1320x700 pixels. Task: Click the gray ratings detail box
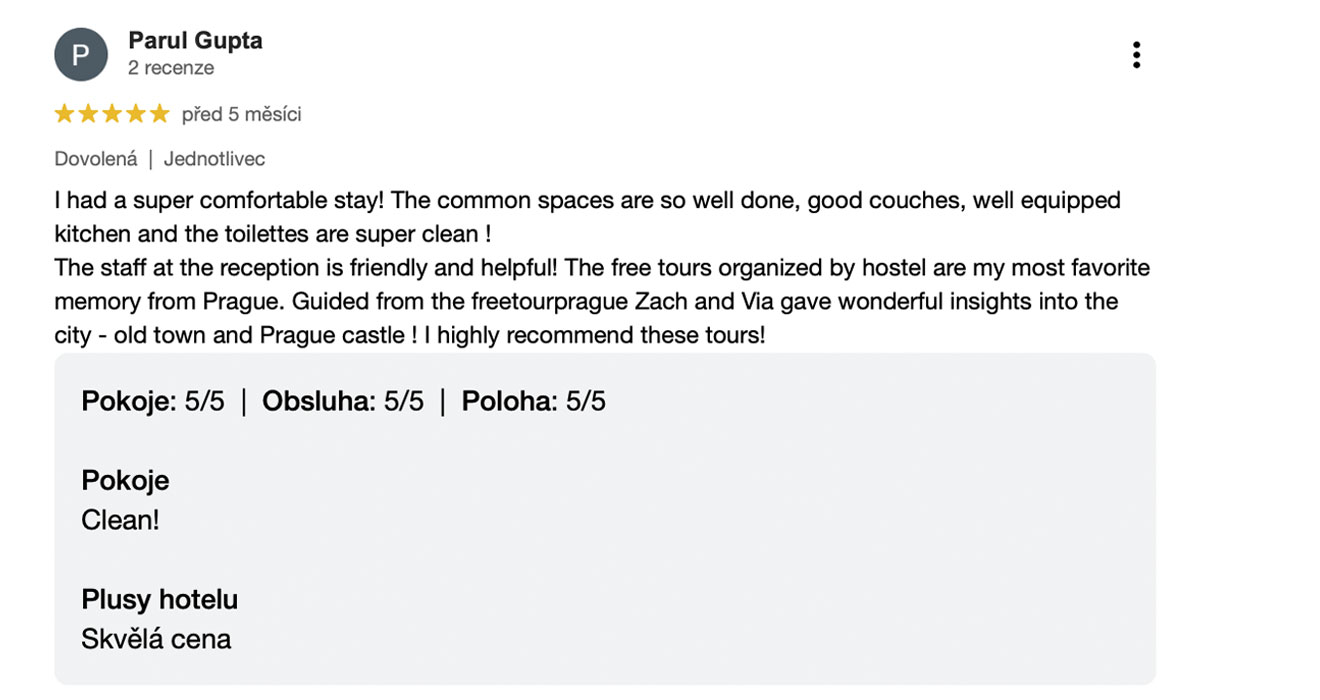pyautogui.click(x=605, y=518)
